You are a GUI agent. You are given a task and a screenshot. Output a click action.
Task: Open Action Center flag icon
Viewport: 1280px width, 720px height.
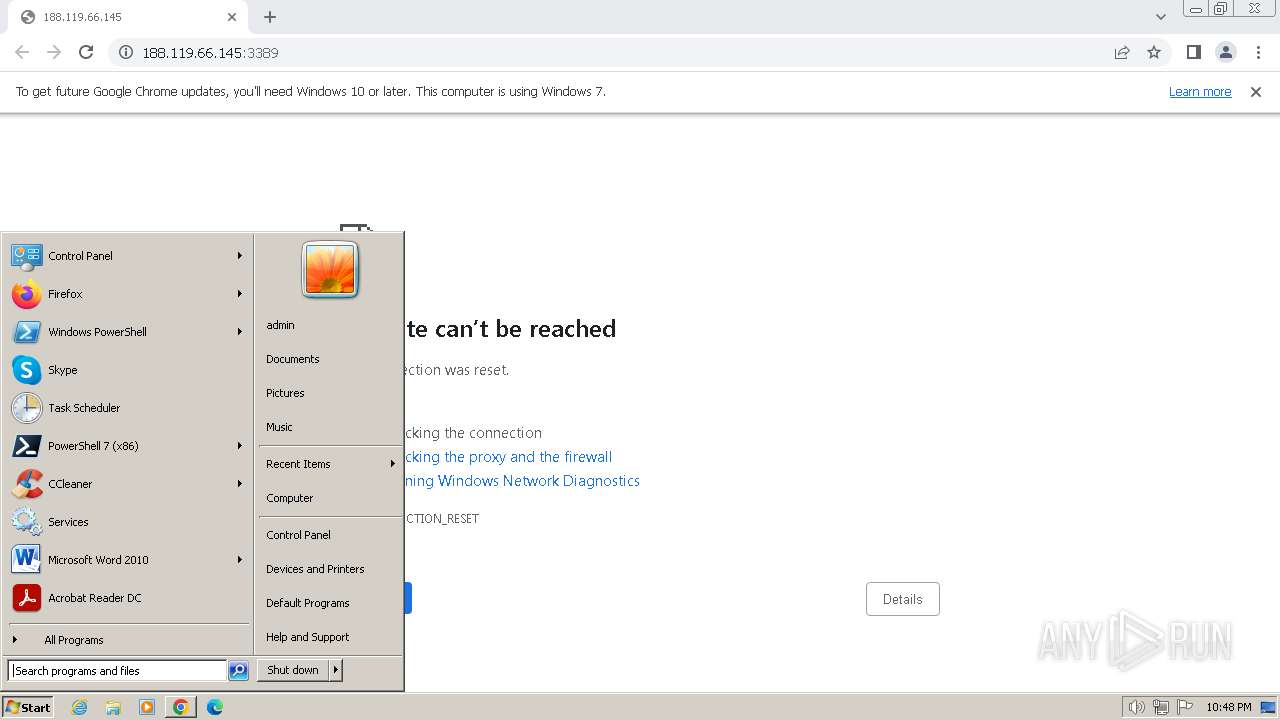pos(1185,707)
